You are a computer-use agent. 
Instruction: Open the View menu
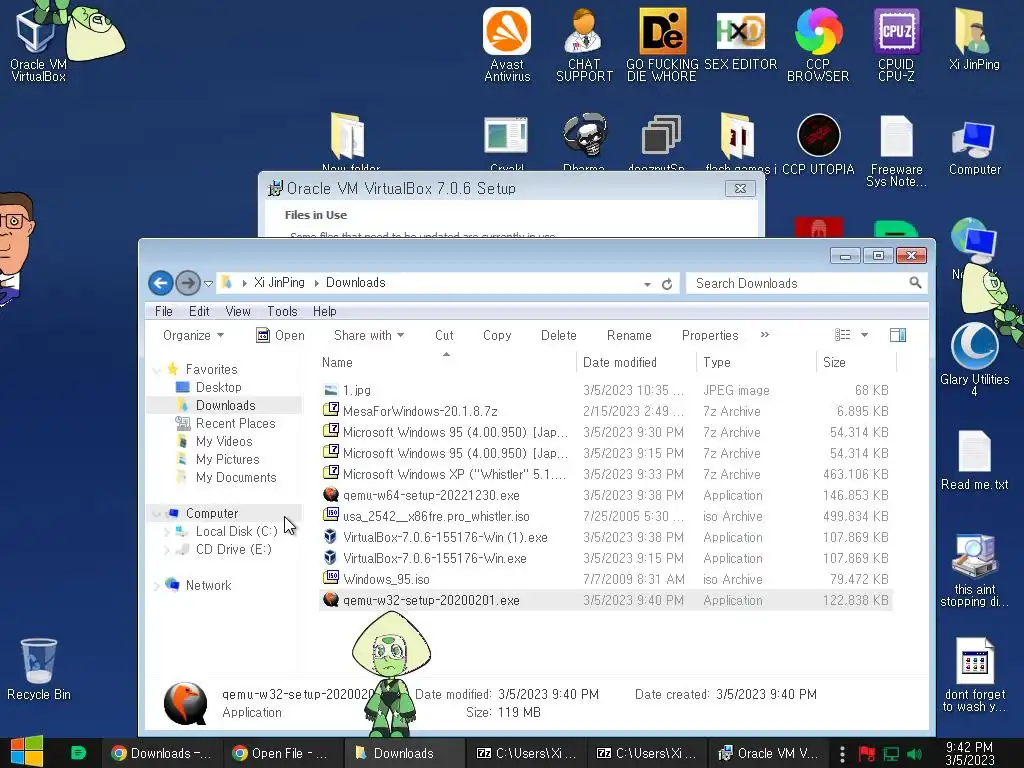238,312
